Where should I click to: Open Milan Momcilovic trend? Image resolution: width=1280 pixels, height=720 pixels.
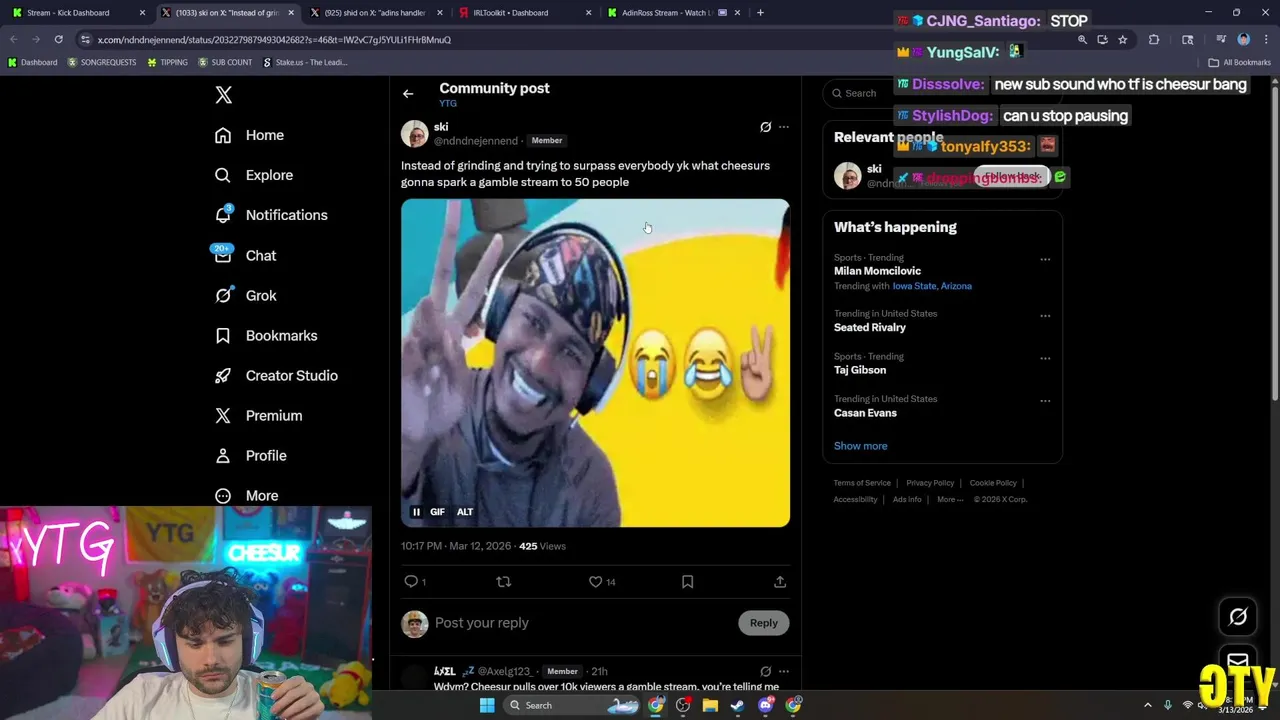[x=877, y=271]
